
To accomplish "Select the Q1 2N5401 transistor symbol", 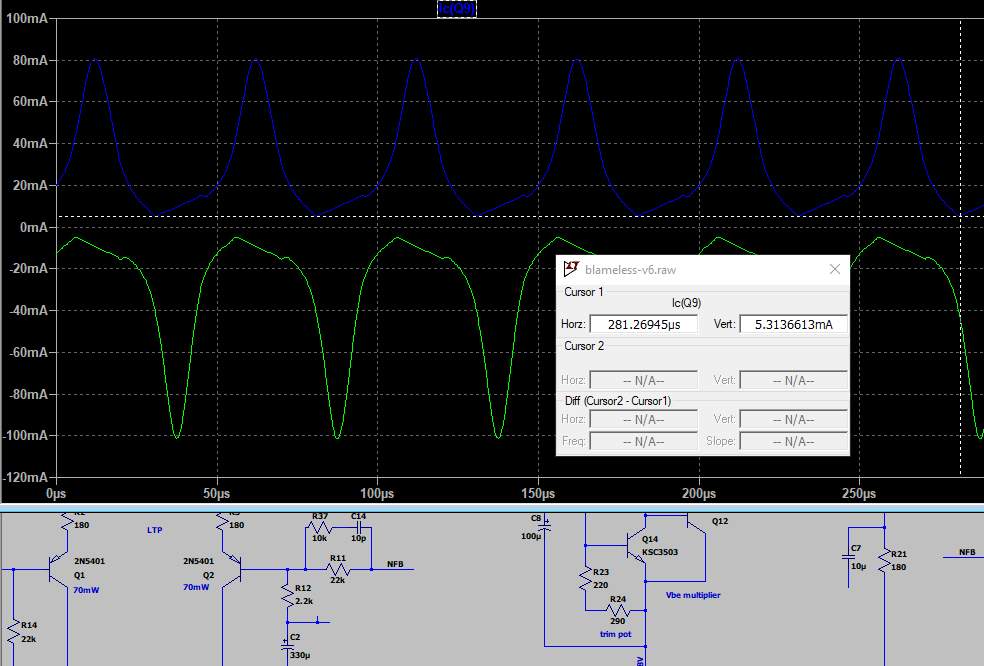I will click(59, 569).
